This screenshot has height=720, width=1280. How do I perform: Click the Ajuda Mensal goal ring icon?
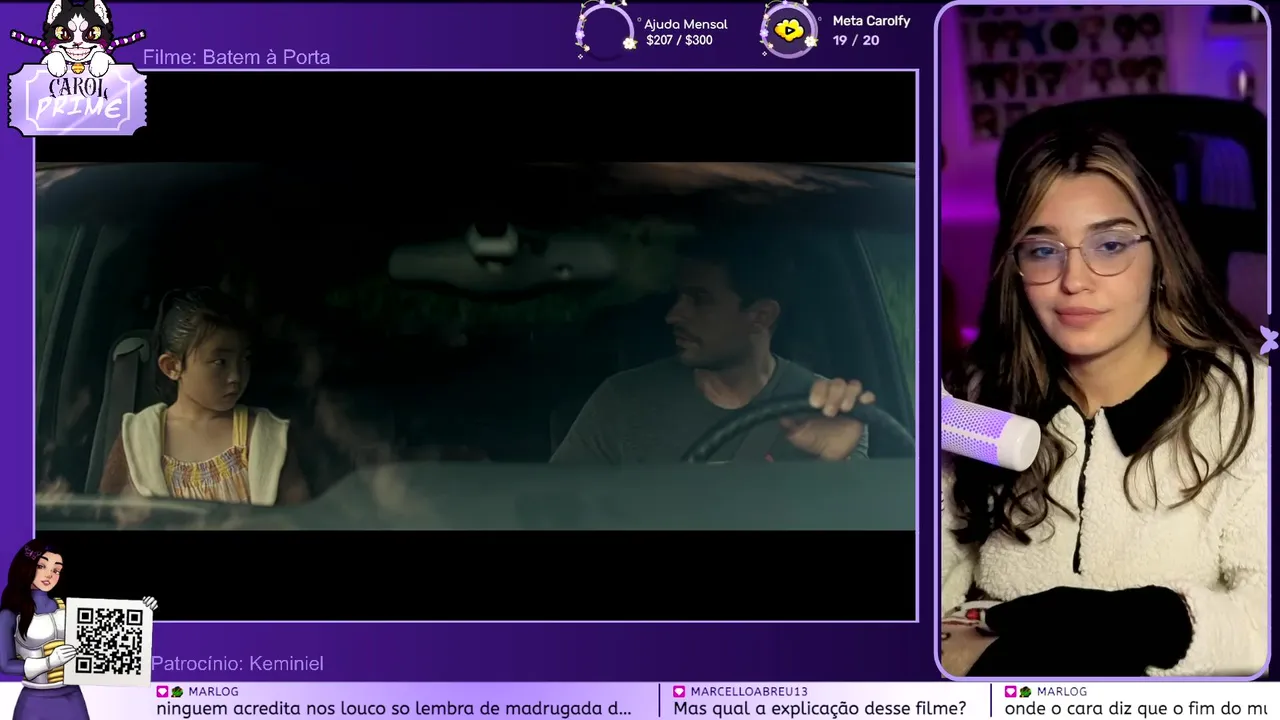point(605,31)
